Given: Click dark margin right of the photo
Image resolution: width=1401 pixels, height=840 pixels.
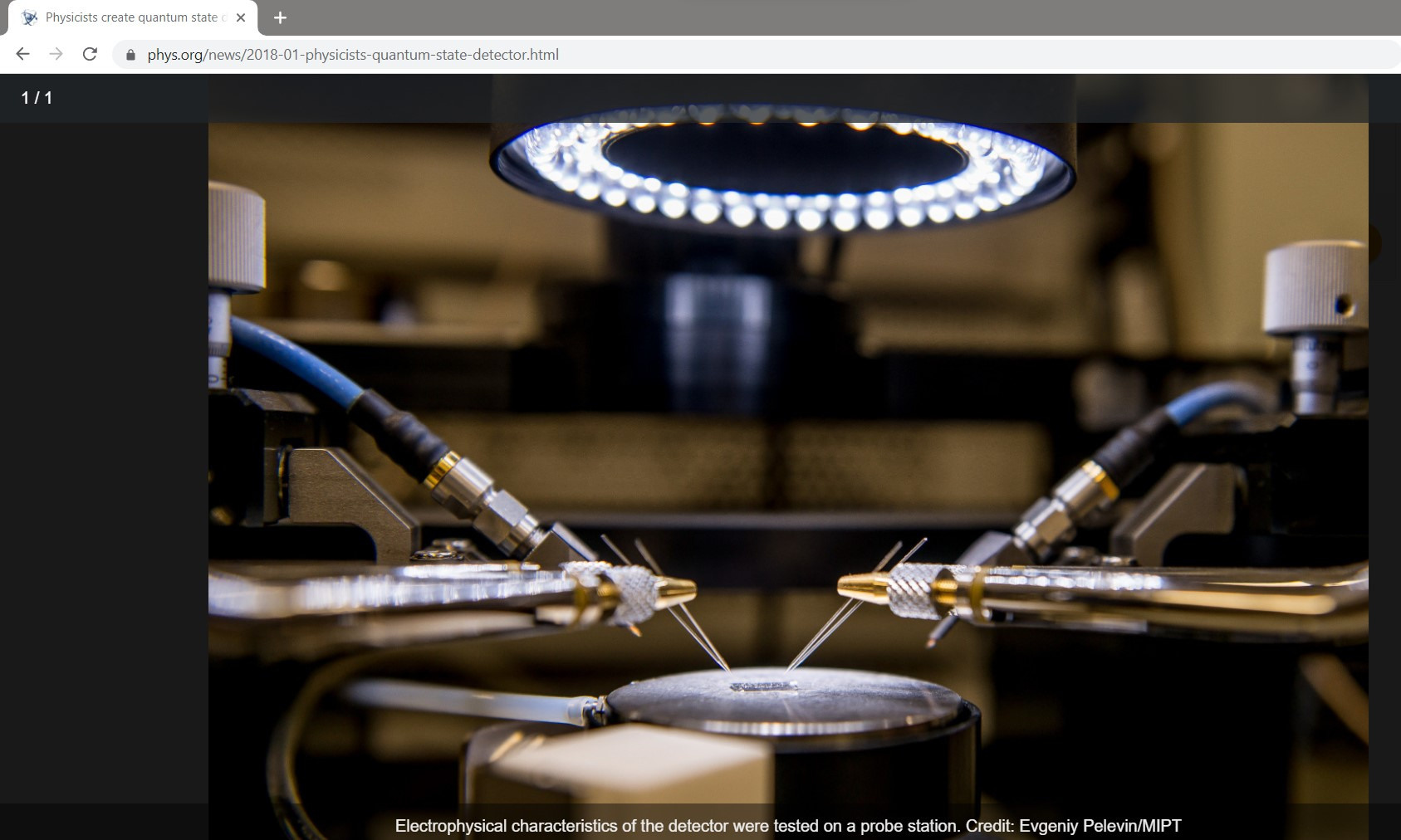Looking at the screenshot, I should tap(1384, 498).
